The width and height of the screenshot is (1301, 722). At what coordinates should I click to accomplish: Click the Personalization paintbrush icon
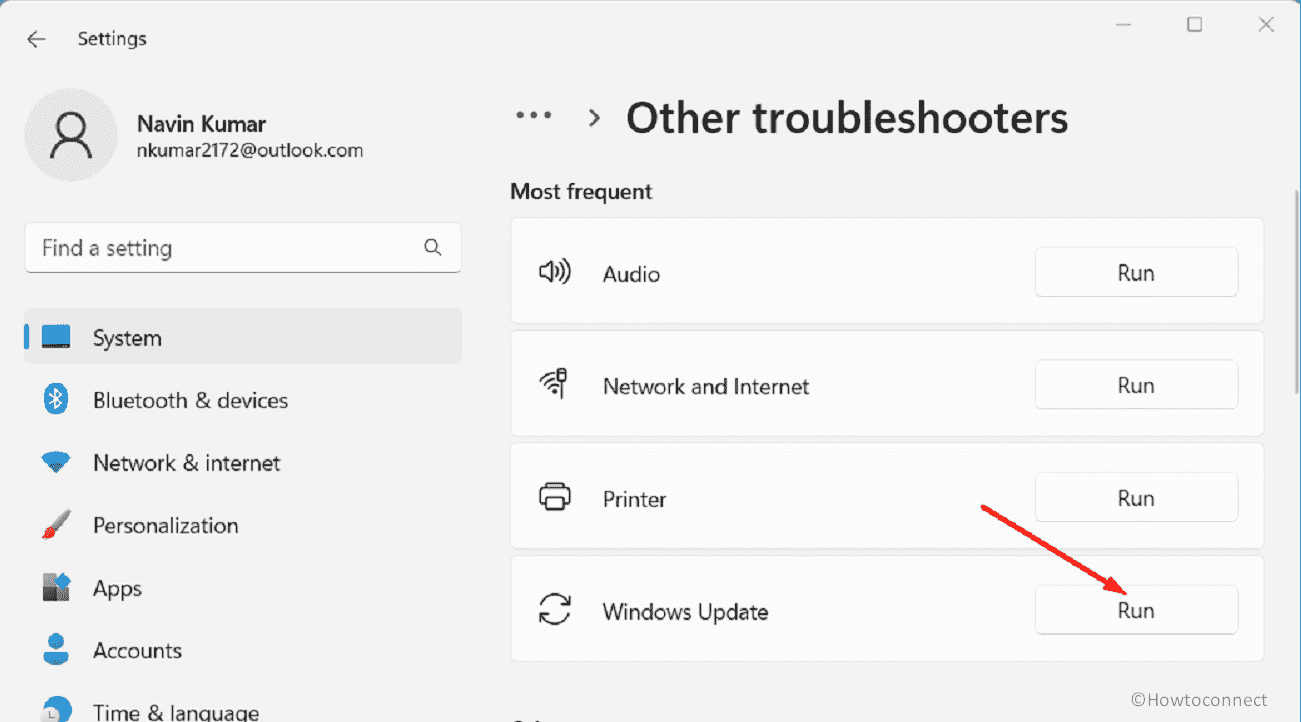(56, 525)
